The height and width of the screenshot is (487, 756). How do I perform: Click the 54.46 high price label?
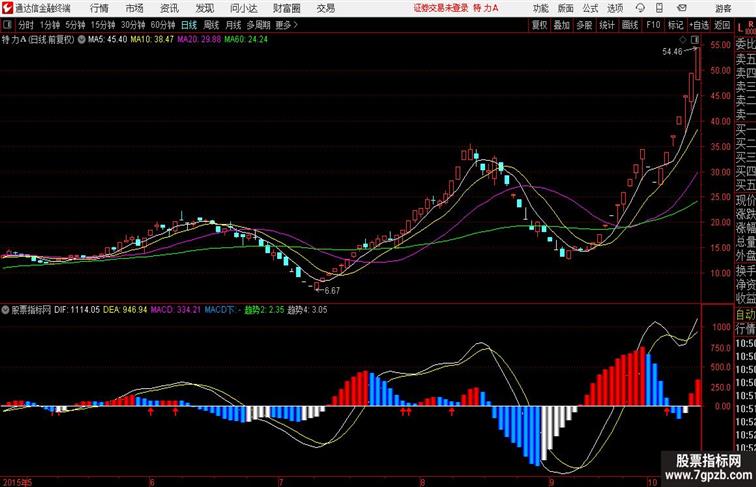[x=672, y=51]
